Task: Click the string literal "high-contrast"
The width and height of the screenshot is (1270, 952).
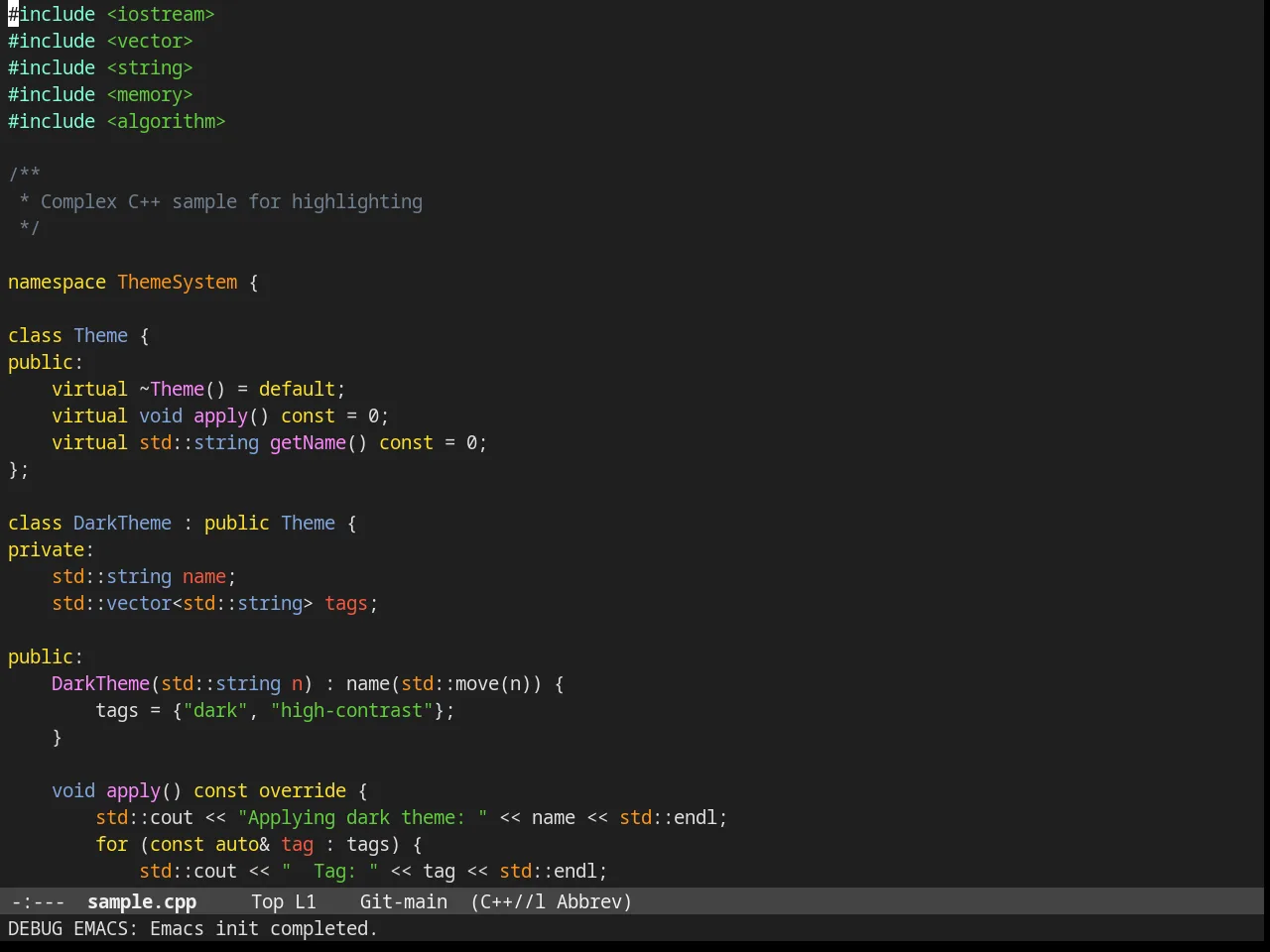Action: (x=351, y=710)
